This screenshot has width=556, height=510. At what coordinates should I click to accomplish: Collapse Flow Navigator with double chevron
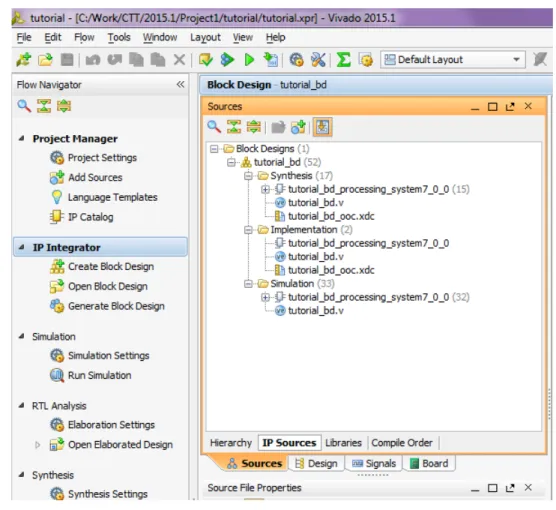pyautogui.click(x=180, y=84)
